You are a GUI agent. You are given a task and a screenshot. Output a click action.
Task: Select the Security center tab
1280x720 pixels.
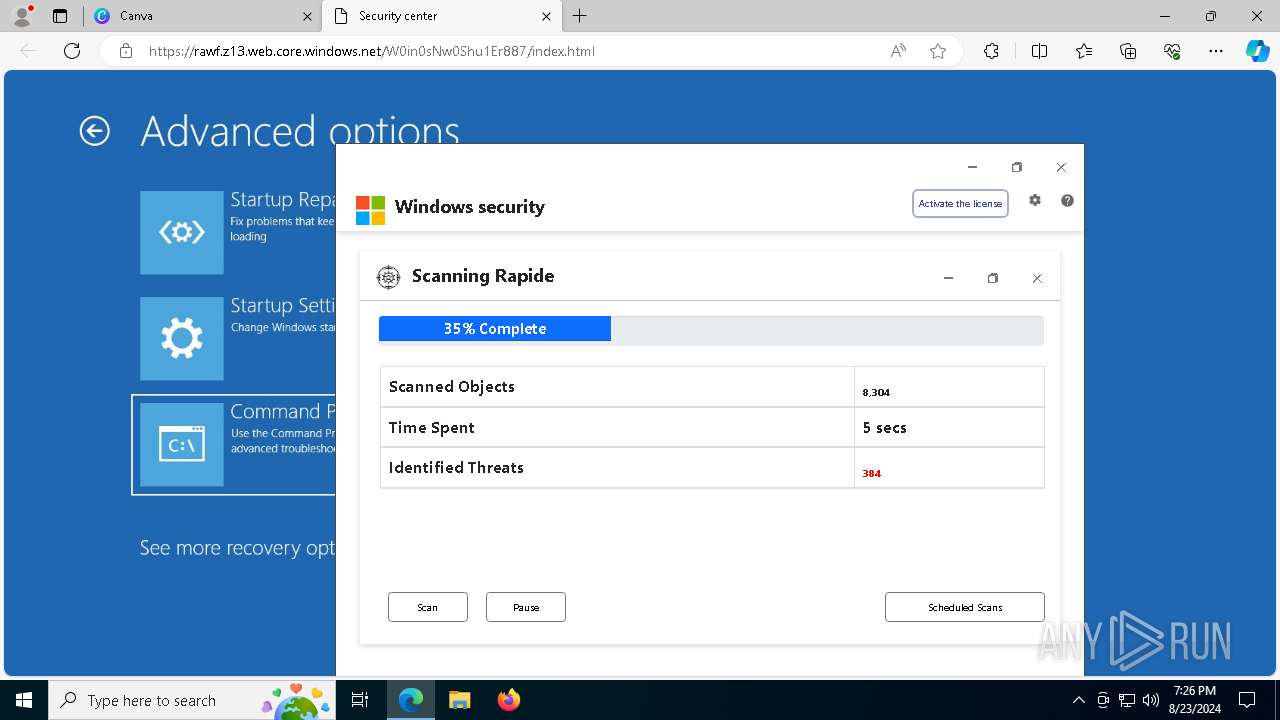[x=441, y=16]
